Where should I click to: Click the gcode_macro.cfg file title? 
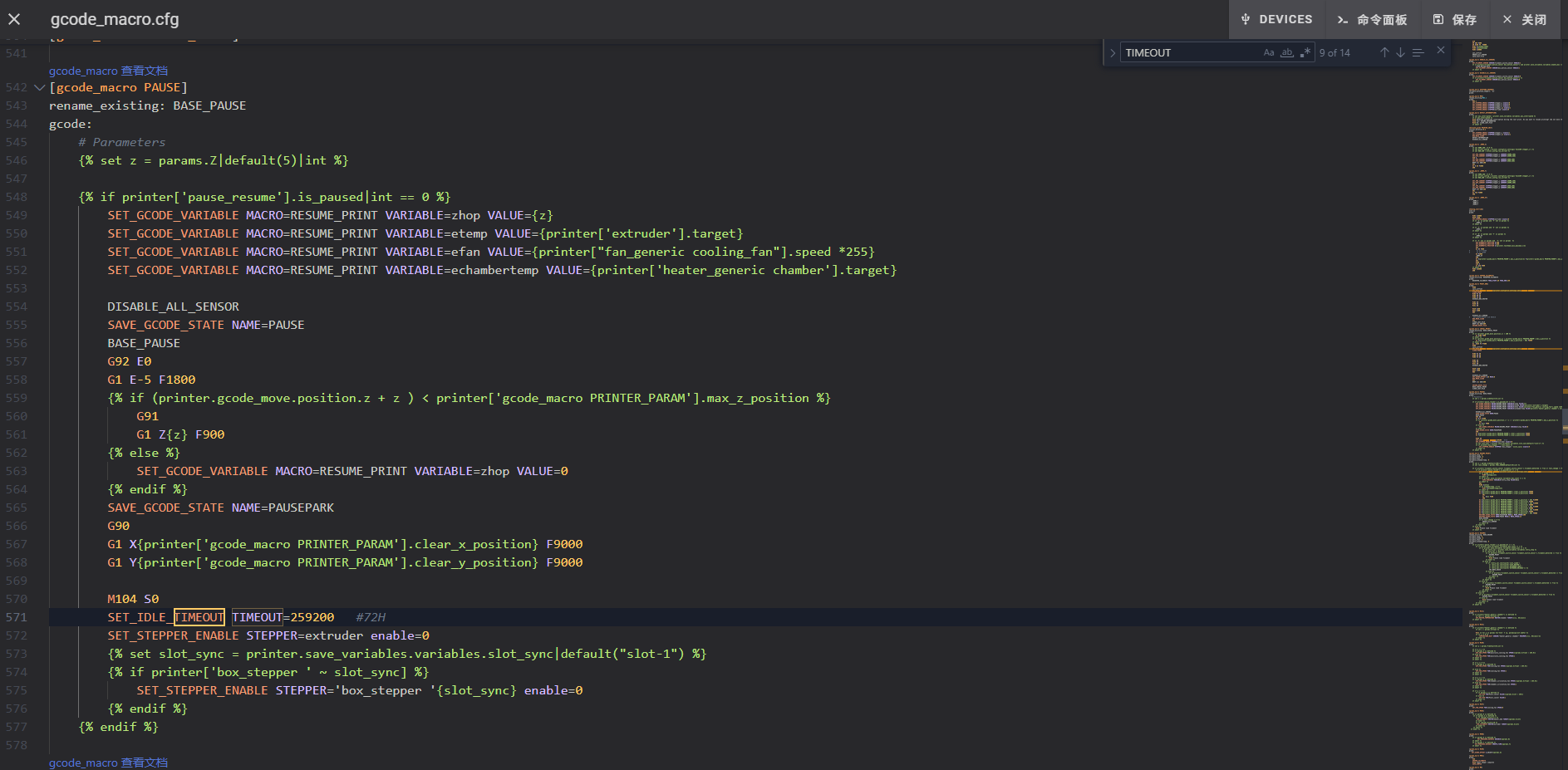click(115, 19)
